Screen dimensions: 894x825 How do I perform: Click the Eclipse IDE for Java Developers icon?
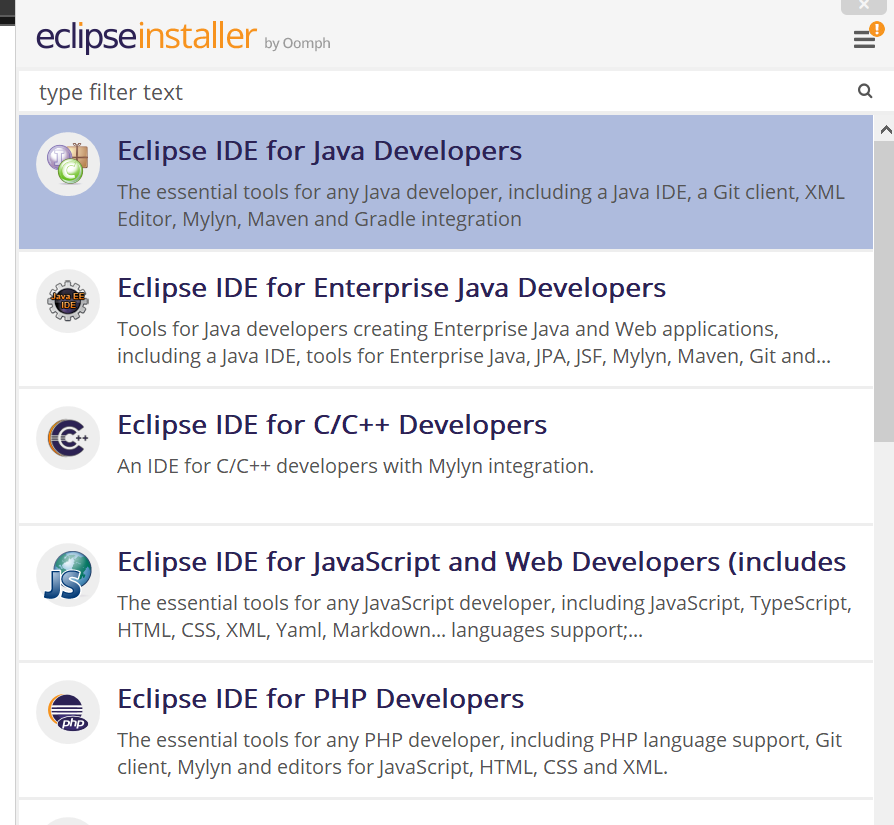(x=67, y=163)
